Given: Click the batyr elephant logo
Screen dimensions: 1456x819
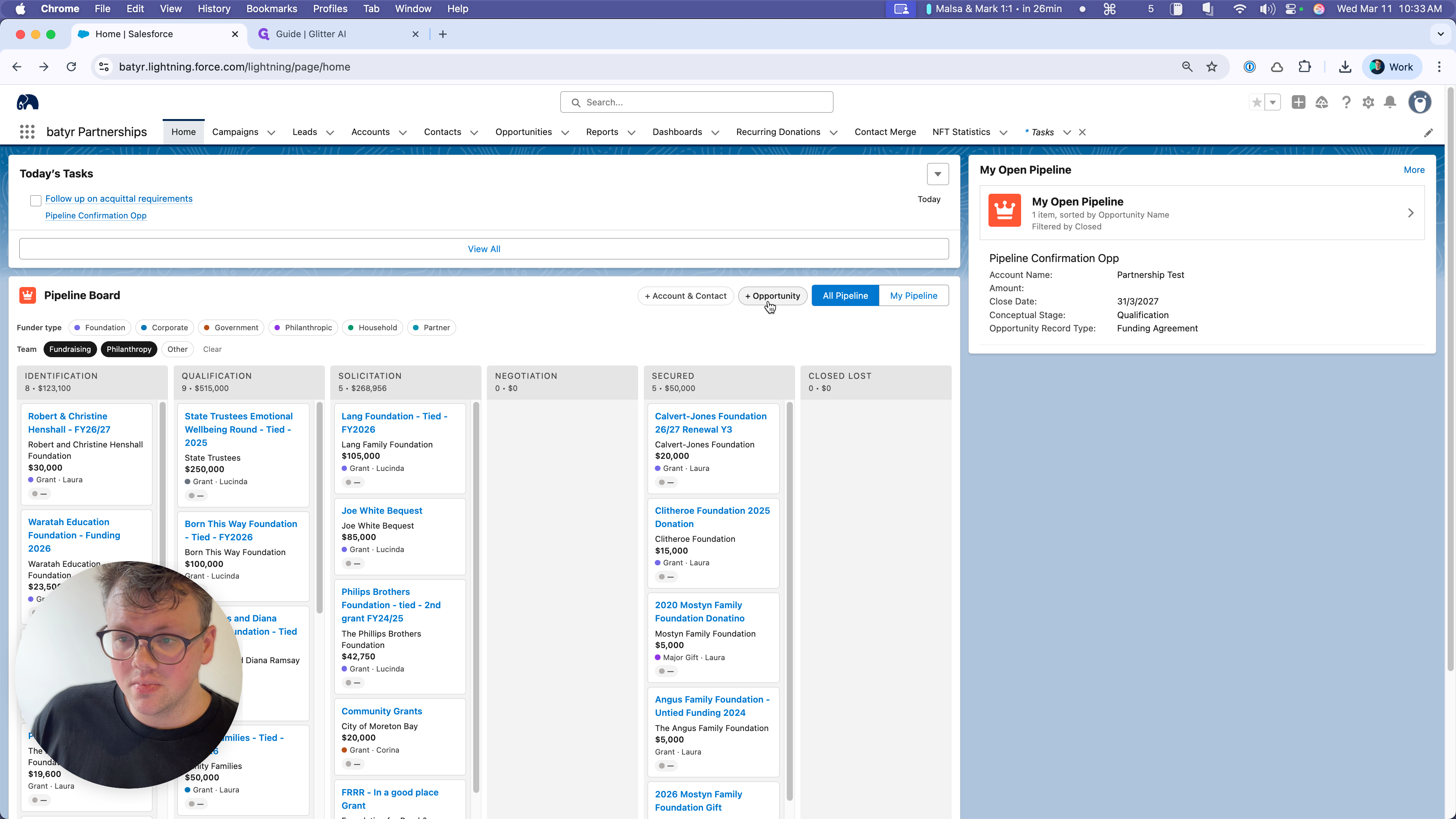Looking at the screenshot, I should [28, 102].
